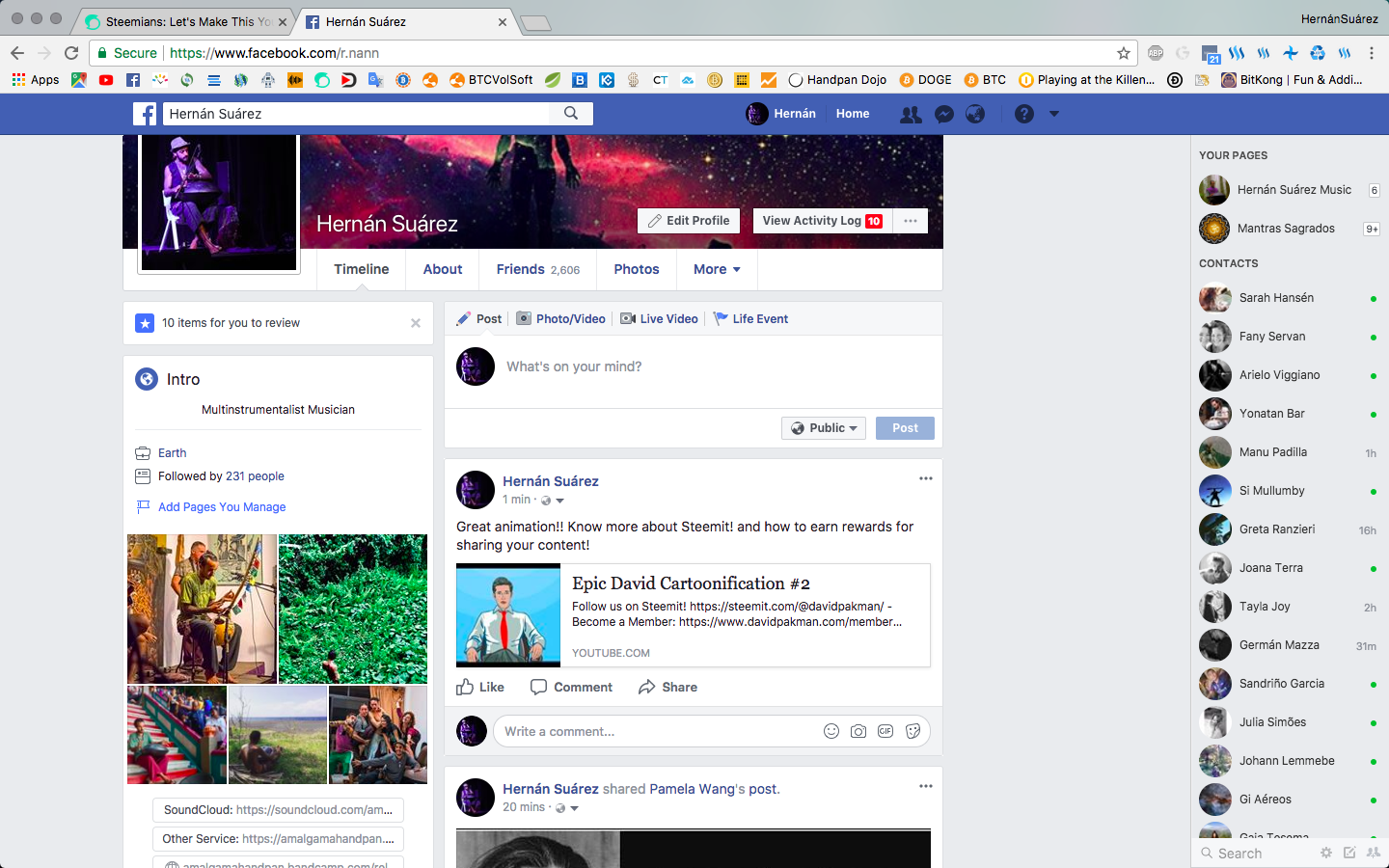Open sticker picker in comment box
Image resolution: width=1389 pixels, height=868 pixels.
tap(912, 732)
